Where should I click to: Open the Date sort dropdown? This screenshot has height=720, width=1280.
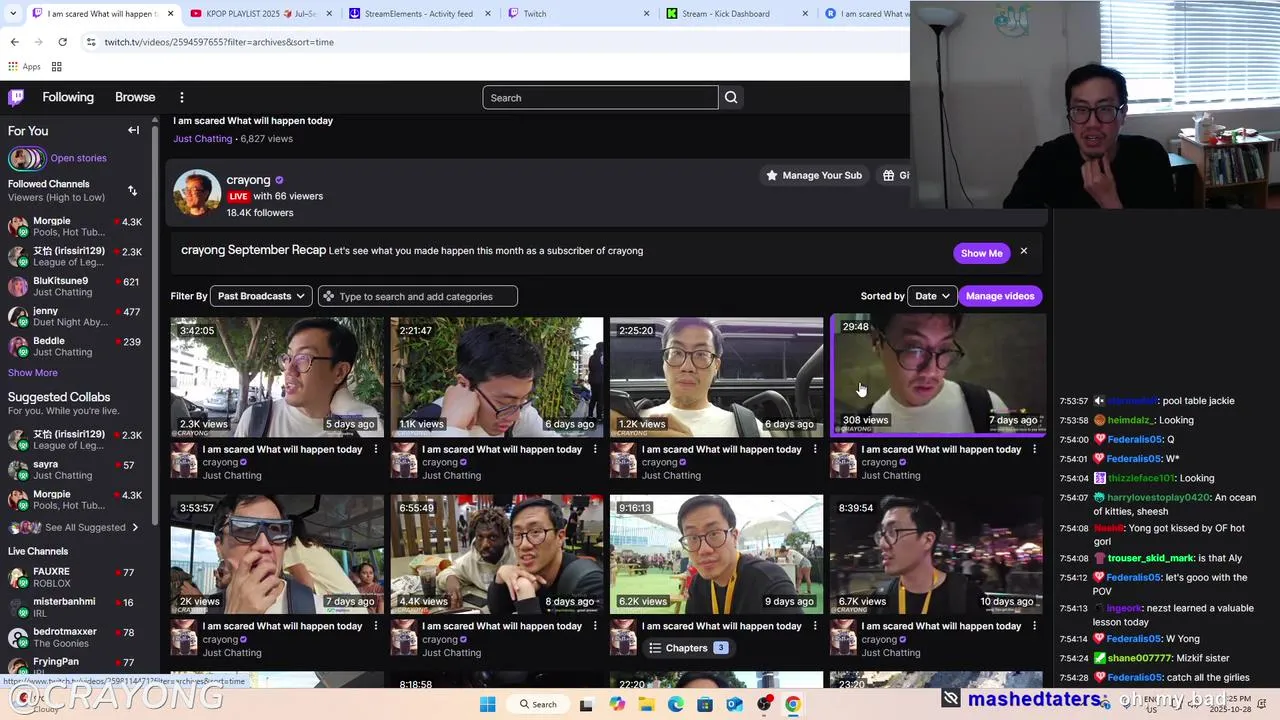coord(931,296)
